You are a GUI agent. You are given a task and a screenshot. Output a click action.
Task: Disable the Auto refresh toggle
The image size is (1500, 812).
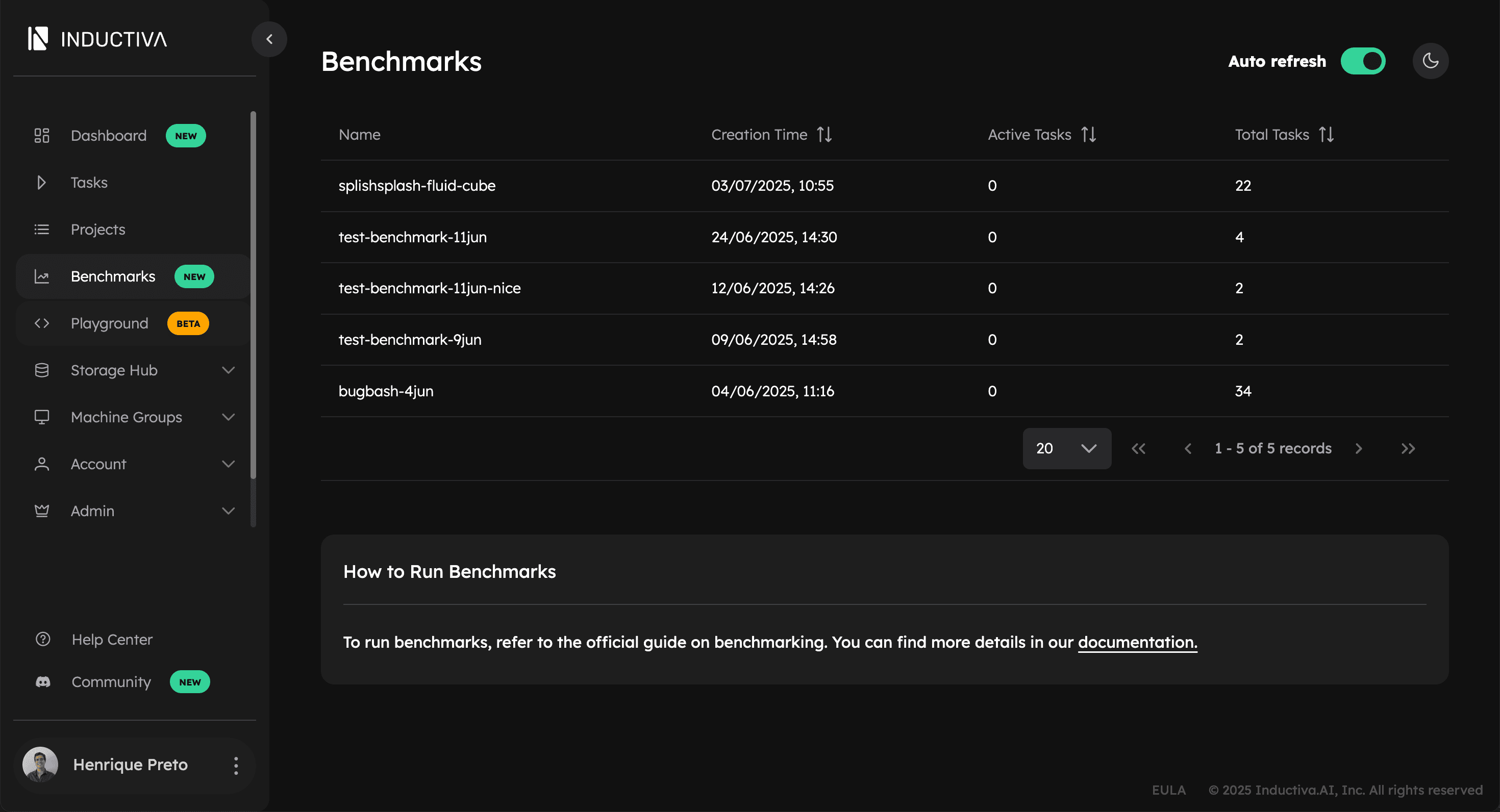coord(1363,61)
